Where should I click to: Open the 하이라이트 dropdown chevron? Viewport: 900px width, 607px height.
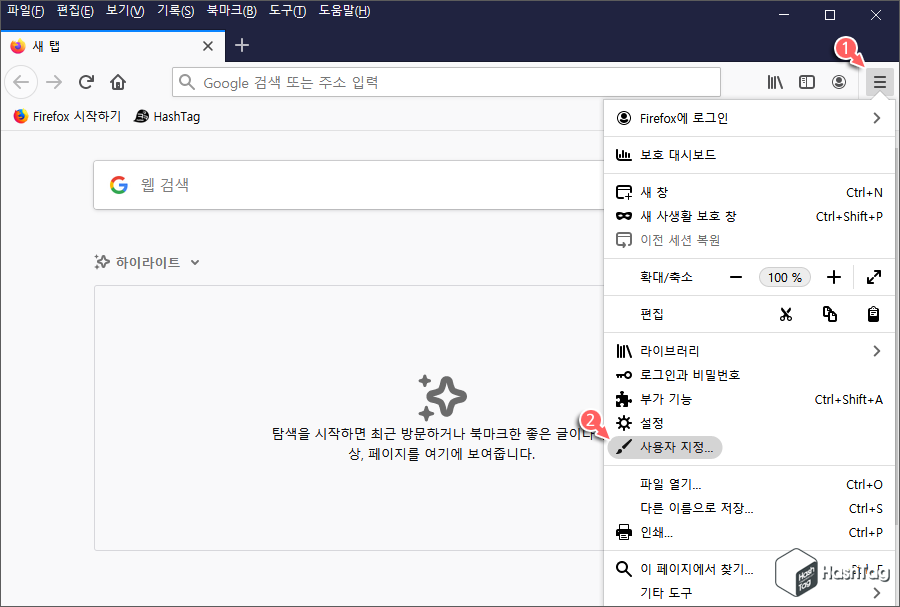point(194,260)
